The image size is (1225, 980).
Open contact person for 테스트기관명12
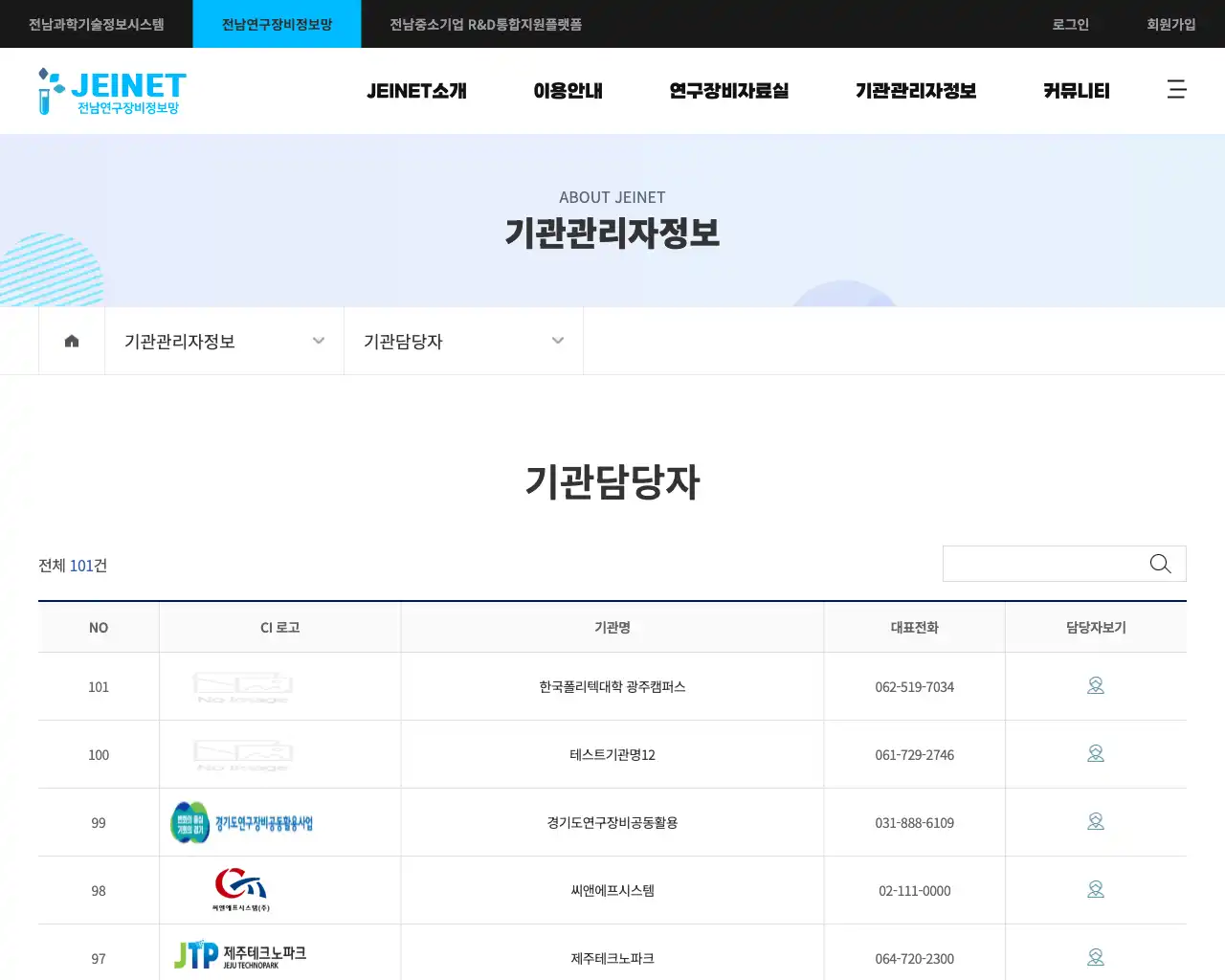point(1096,754)
